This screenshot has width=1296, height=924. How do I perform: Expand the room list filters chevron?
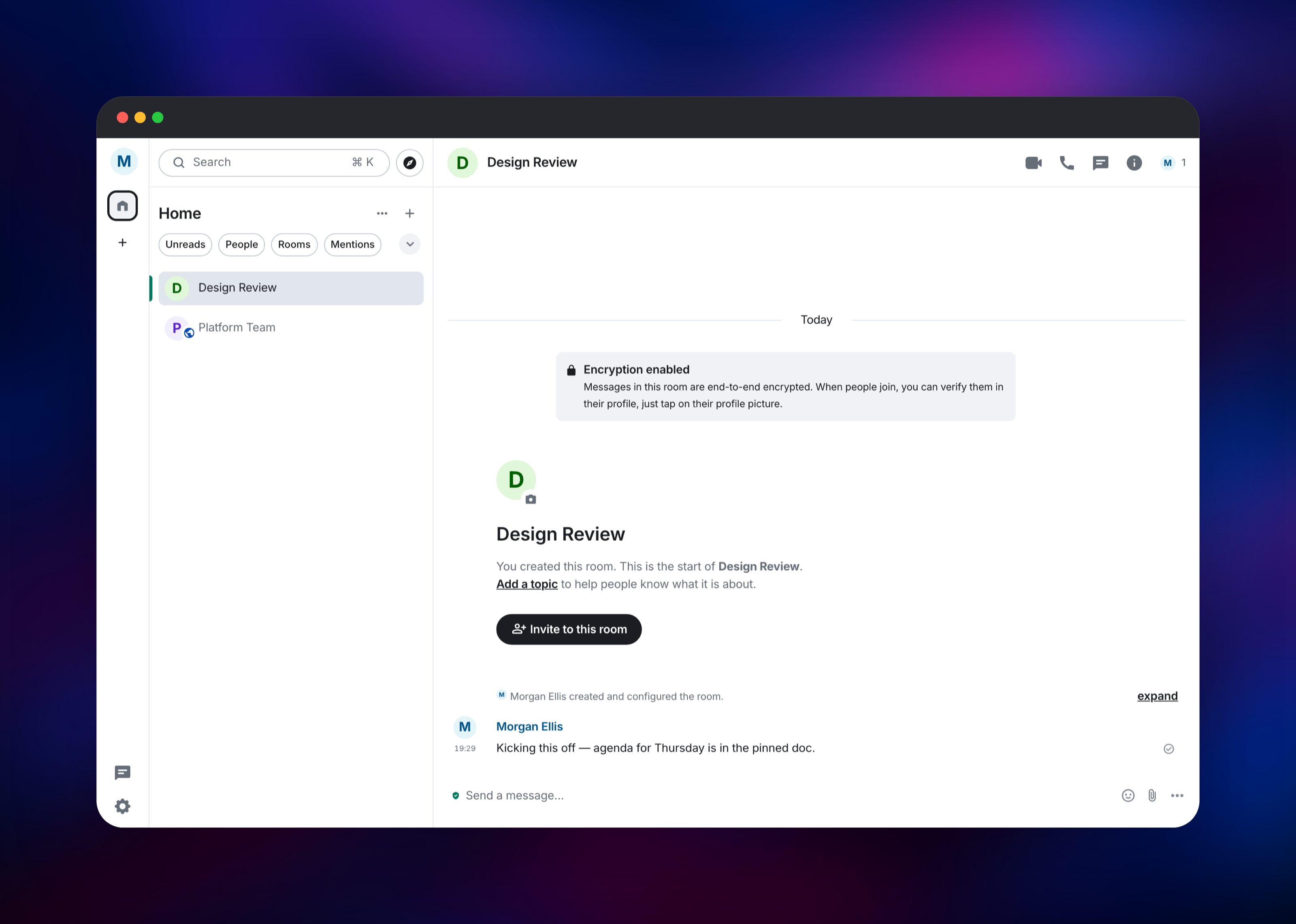click(409, 245)
